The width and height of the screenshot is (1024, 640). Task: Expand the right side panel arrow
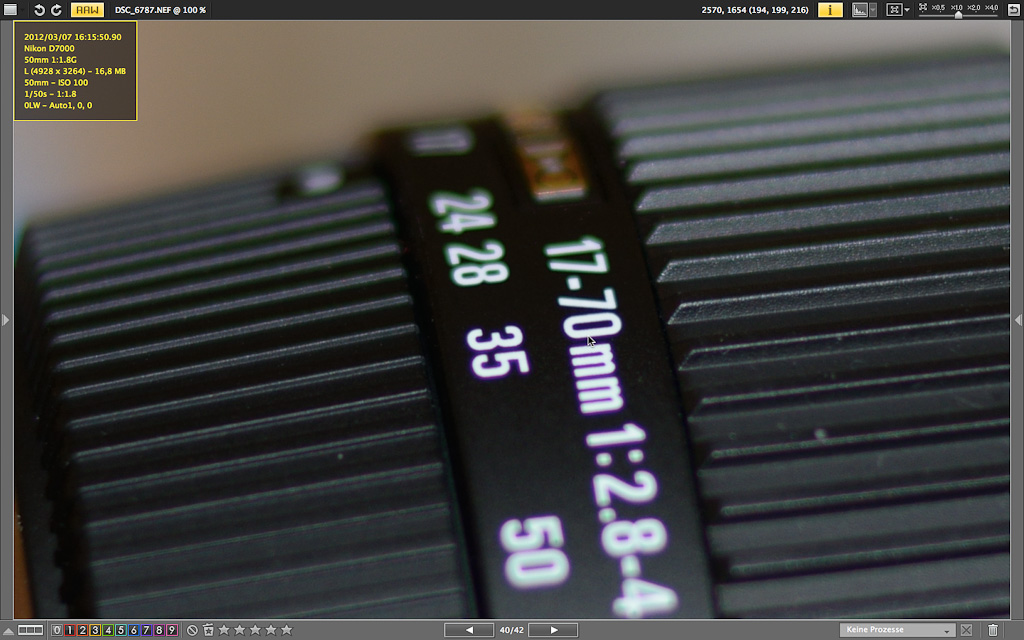[1018, 320]
